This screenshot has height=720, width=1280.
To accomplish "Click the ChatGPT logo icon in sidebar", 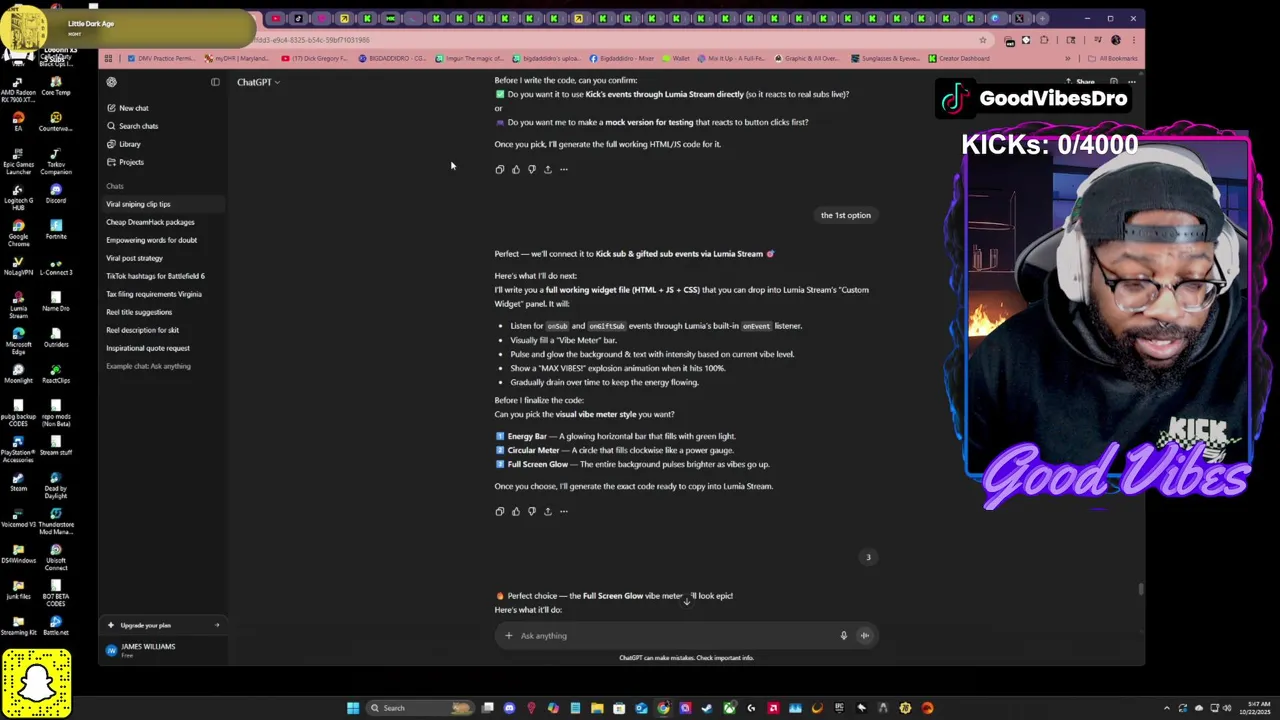I will (111, 82).
